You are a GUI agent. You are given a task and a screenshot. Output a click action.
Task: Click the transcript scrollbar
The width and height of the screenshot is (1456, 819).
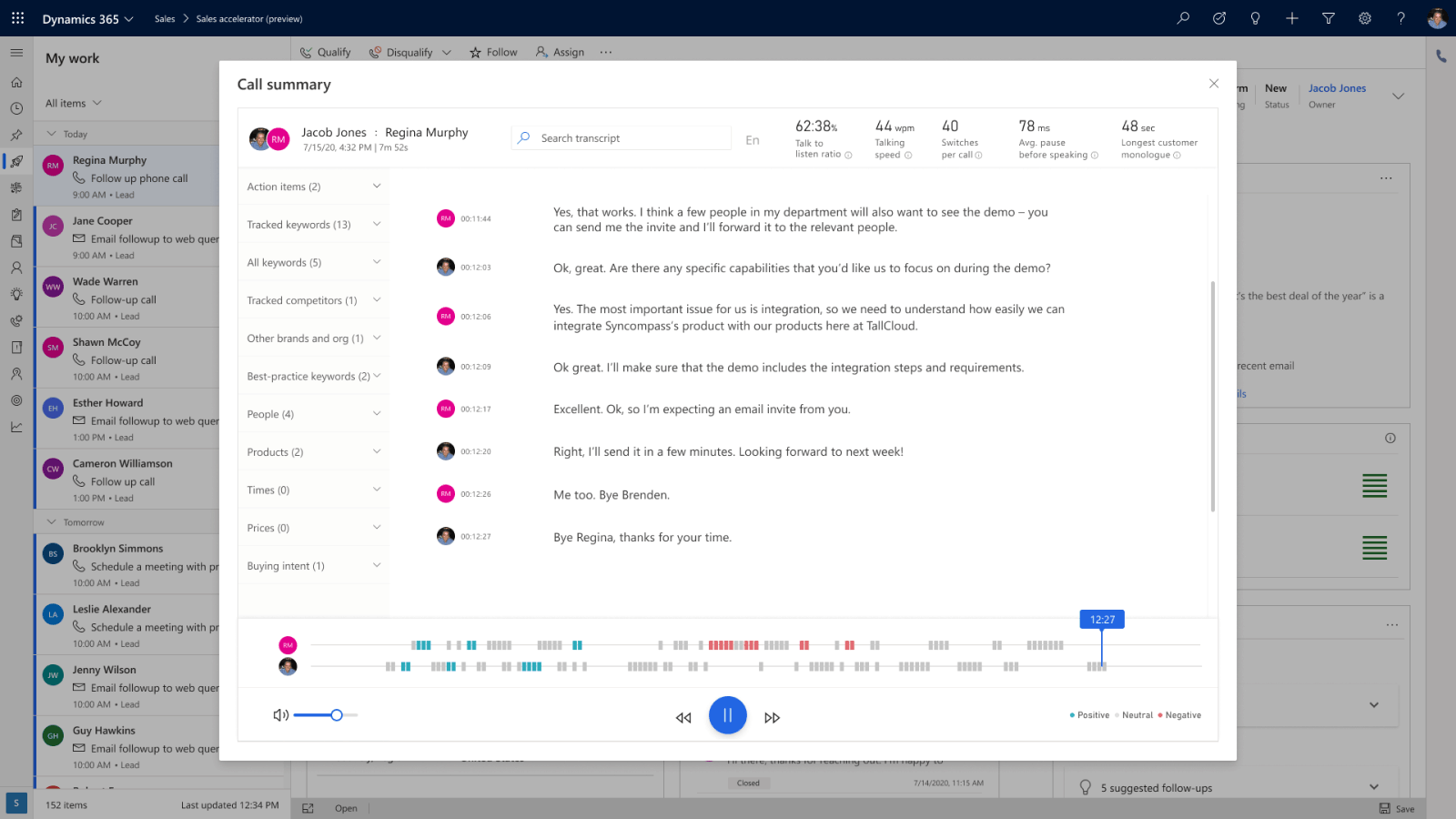pos(1212,396)
